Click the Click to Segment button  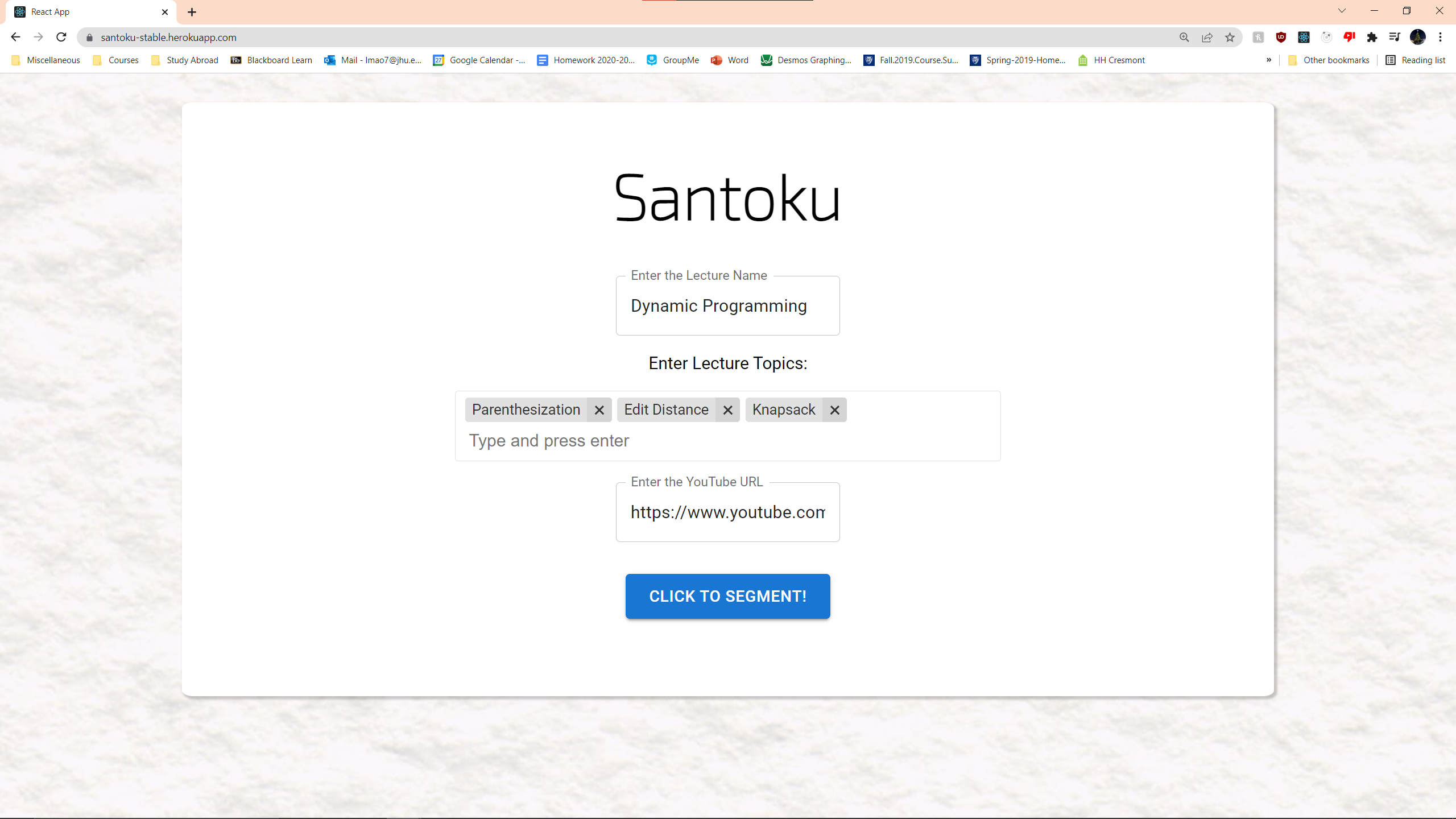(x=727, y=596)
